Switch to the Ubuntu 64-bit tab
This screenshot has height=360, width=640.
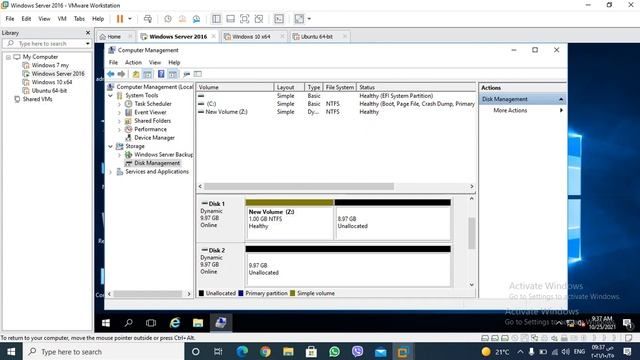point(317,37)
